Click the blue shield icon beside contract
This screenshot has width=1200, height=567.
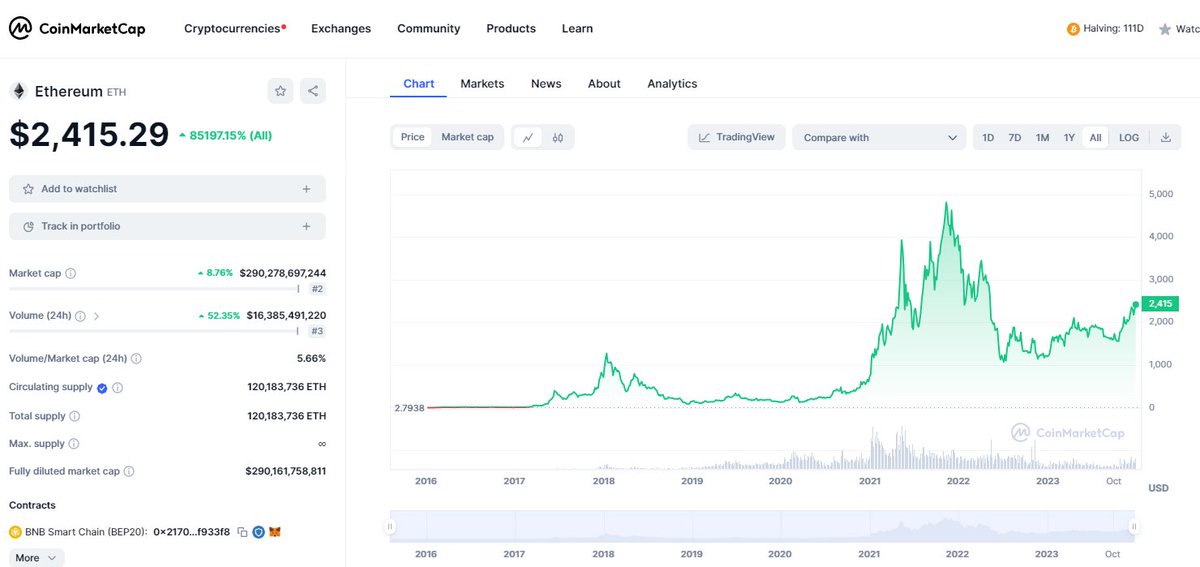tap(258, 532)
